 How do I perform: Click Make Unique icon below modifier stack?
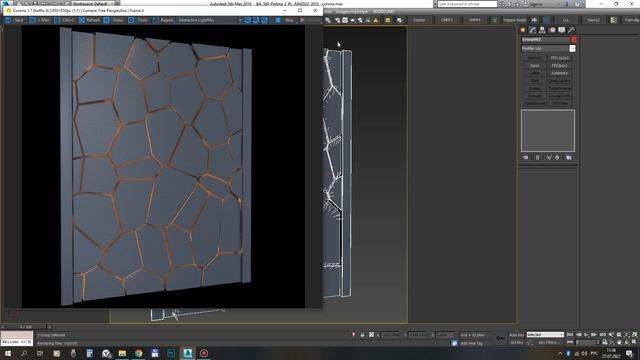click(x=549, y=157)
